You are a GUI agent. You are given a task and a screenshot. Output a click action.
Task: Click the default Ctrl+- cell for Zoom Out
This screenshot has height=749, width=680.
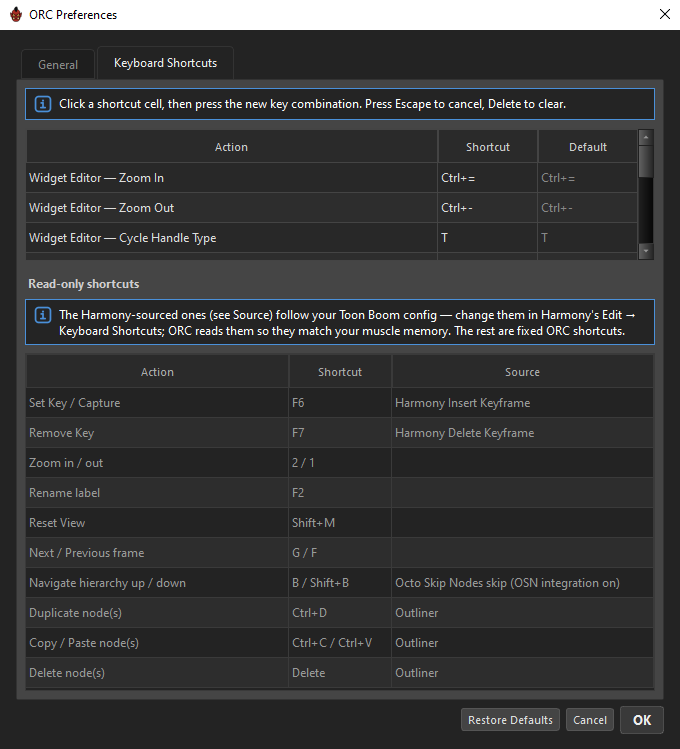[x=587, y=208]
